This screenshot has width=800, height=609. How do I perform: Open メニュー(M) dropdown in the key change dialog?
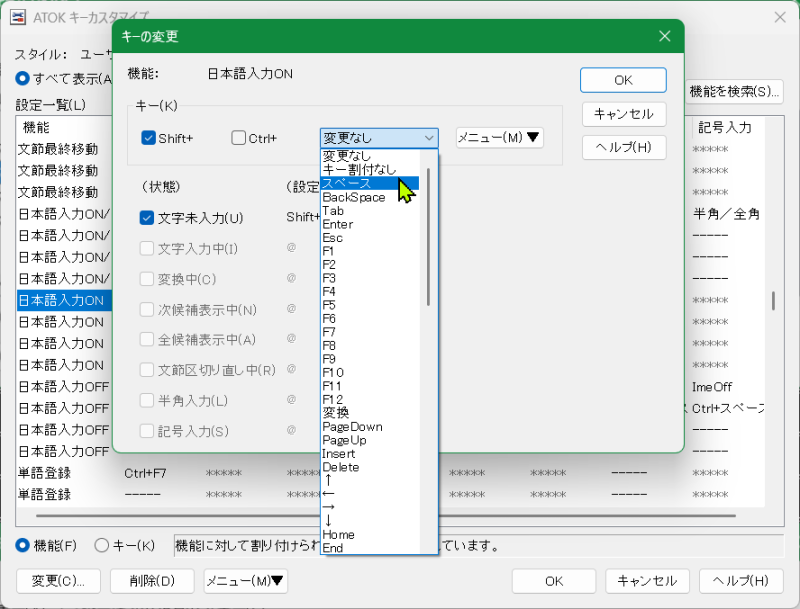(x=499, y=138)
